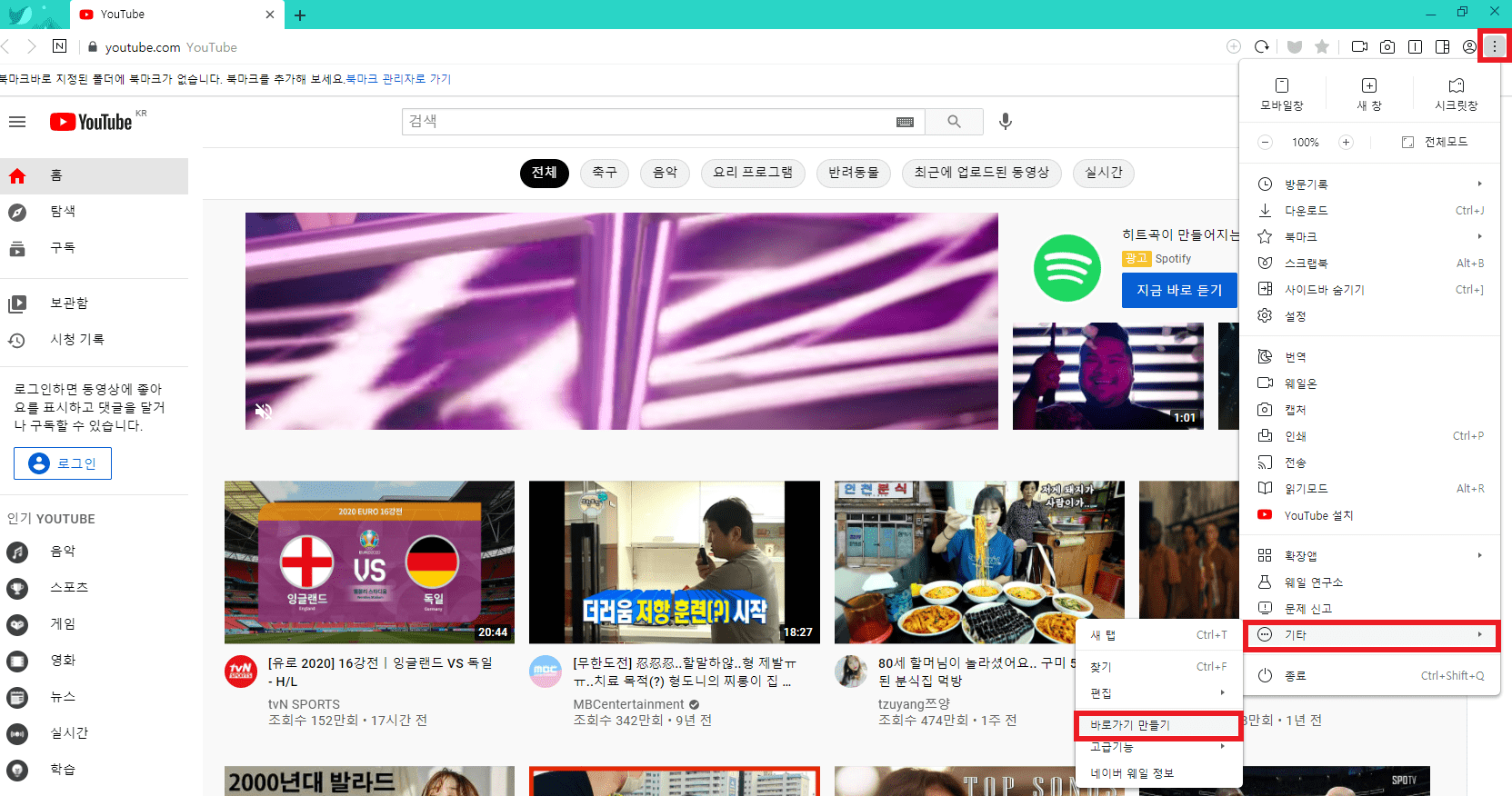Image resolution: width=1512 pixels, height=796 pixels.
Task: Bookmark this page with the star icon
Action: pyautogui.click(x=1322, y=46)
